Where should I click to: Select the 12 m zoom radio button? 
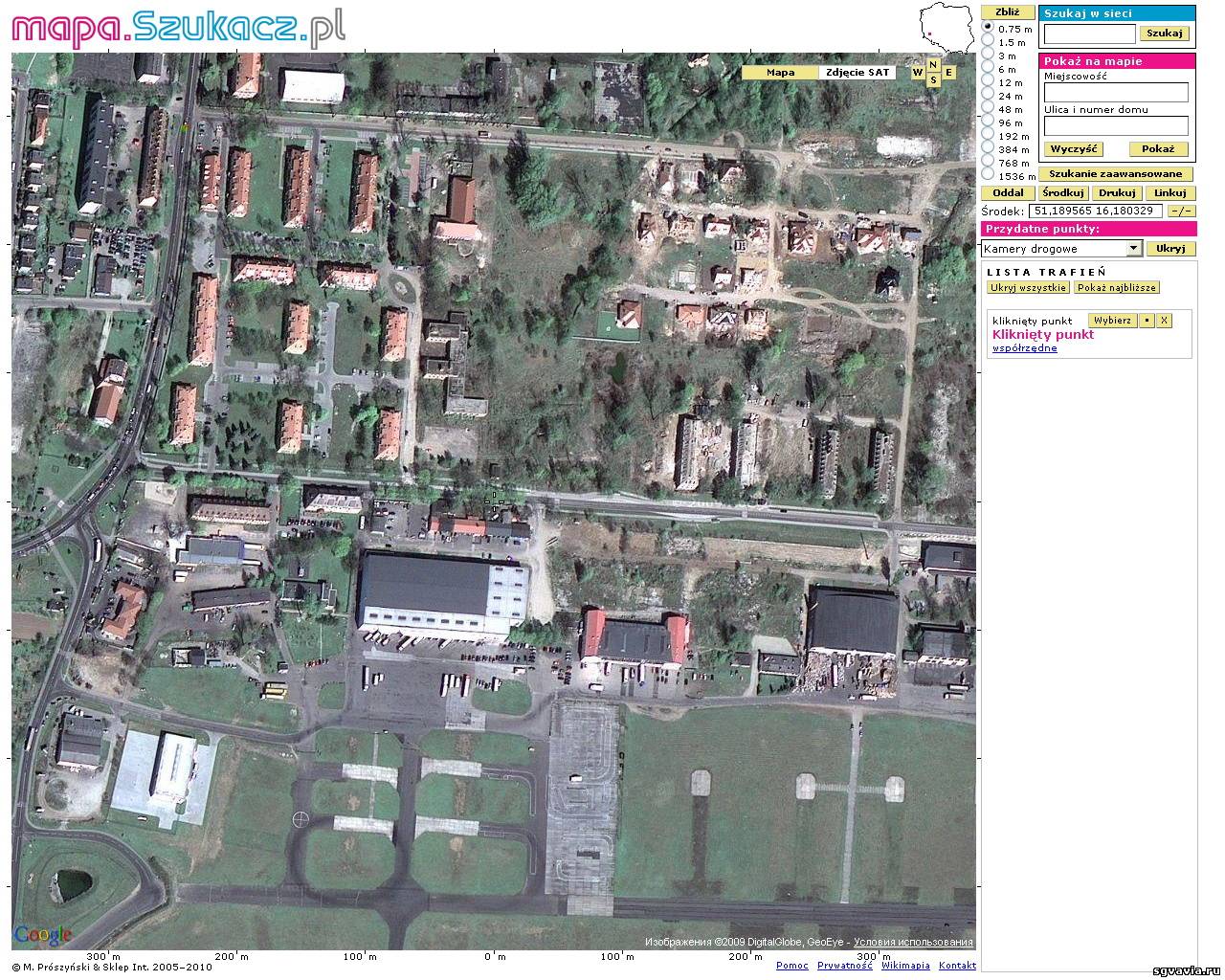988,82
